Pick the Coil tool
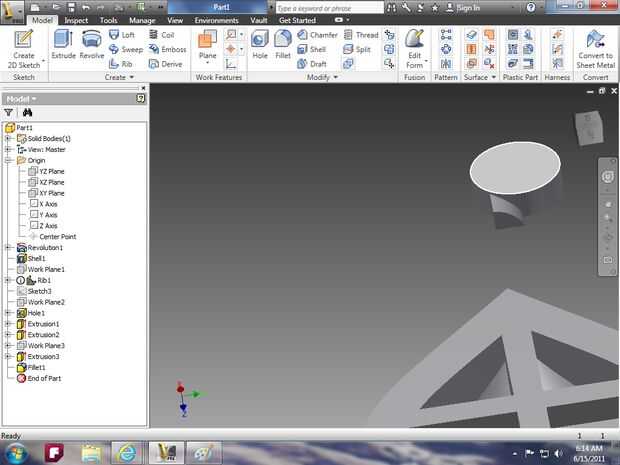Image resolution: width=620 pixels, height=465 pixels. pyautogui.click(x=162, y=35)
